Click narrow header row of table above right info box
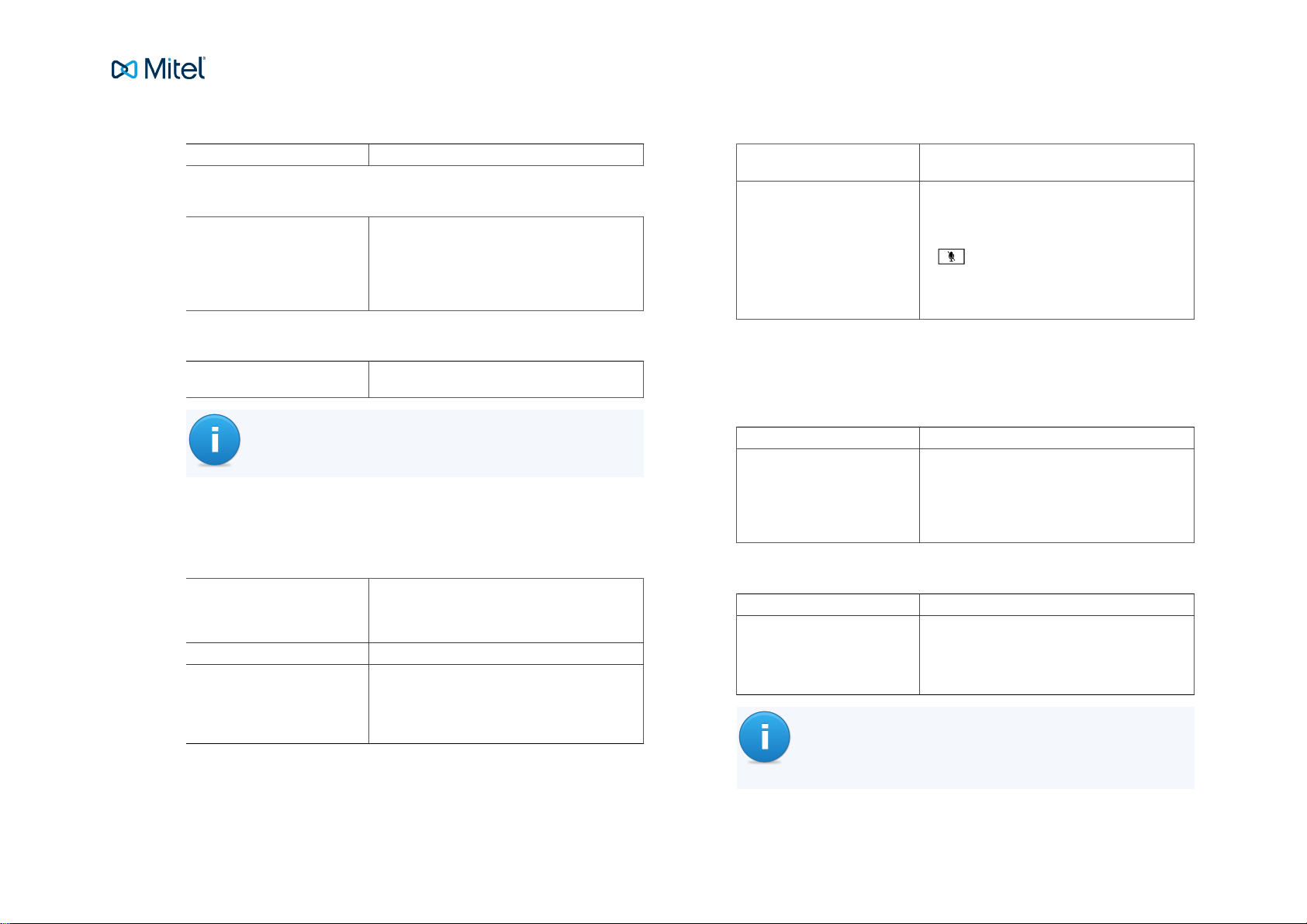The width and height of the screenshot is (1307, 924). (x=965, y=604)
